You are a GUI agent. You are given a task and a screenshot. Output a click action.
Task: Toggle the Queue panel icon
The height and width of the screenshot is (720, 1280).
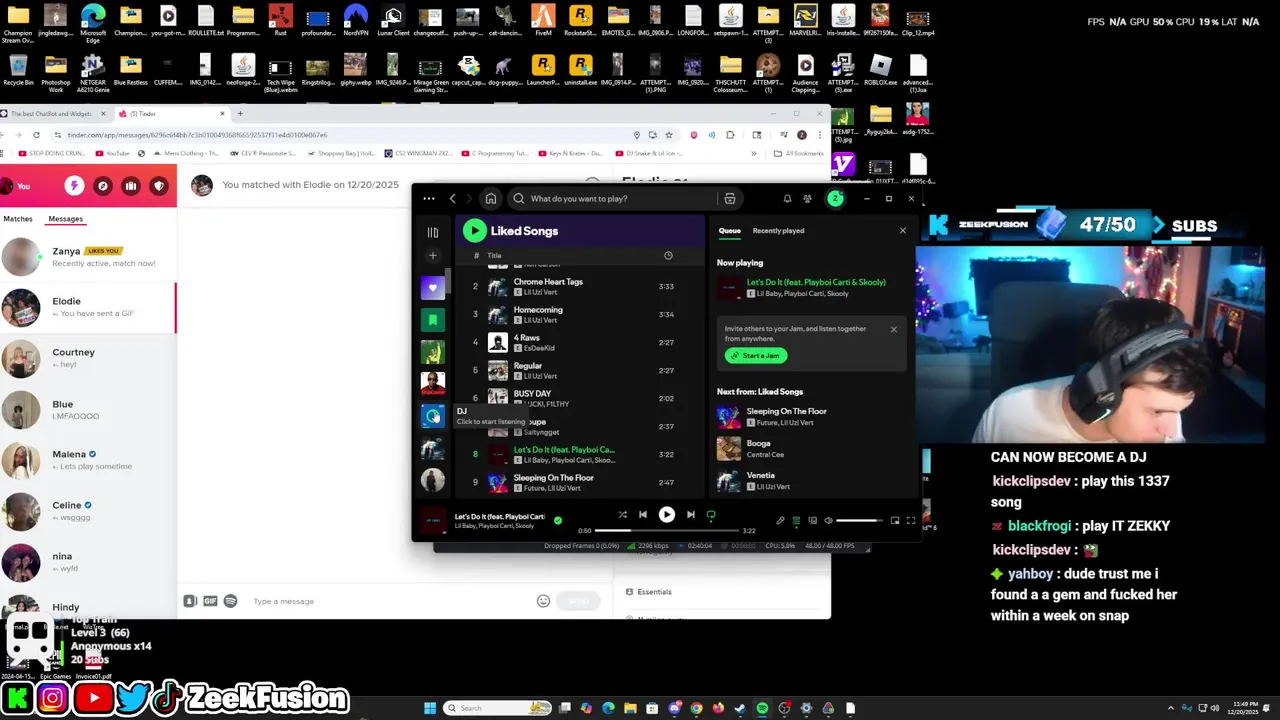796,520
